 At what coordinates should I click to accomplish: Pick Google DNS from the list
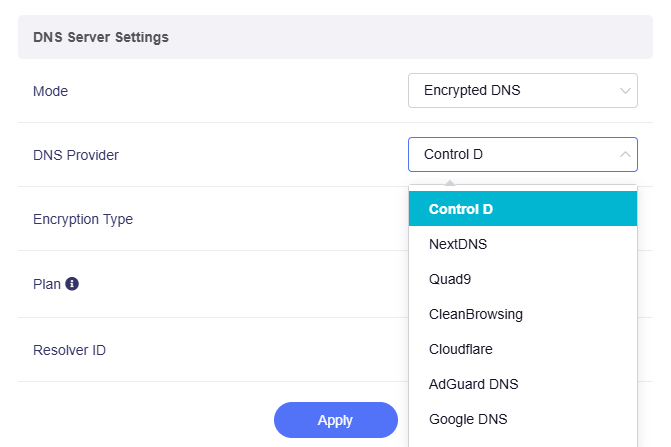(x=523, y=419)
